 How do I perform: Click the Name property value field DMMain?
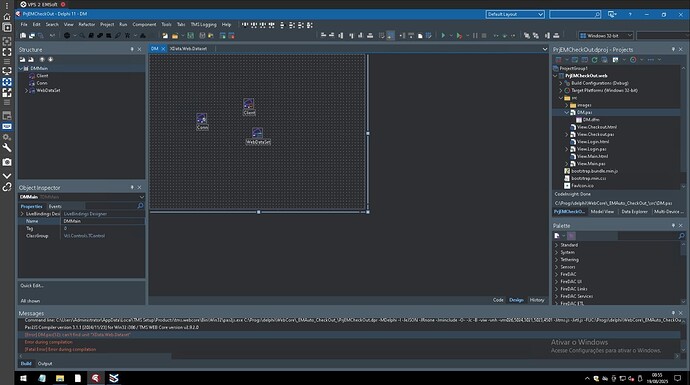(103, 221)
